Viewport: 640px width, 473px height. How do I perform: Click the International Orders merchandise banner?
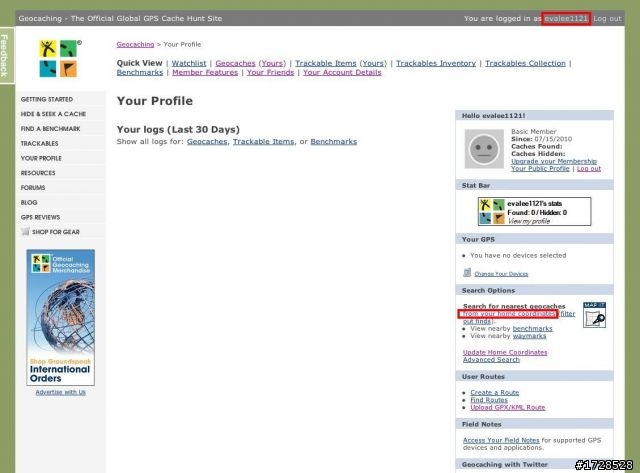(60, 317)
